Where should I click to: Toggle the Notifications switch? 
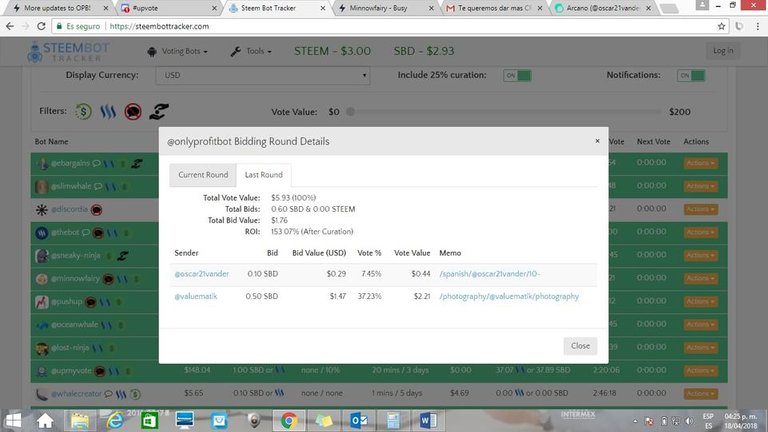[x=691, y=75]
